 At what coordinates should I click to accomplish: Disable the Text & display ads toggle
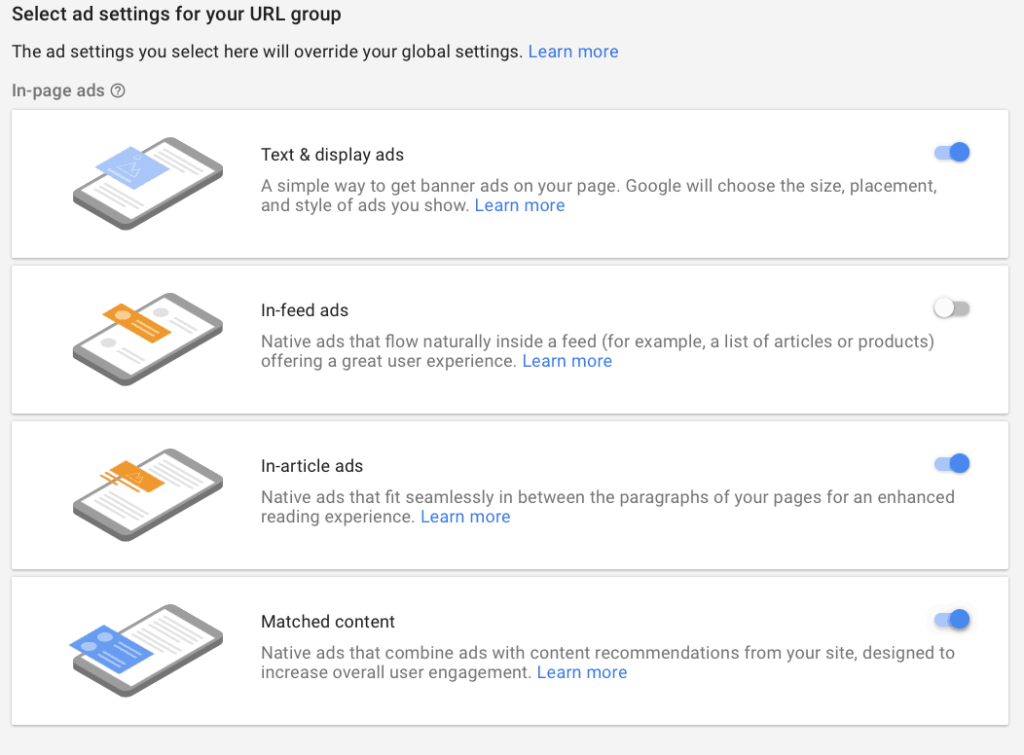click(952, 153)
